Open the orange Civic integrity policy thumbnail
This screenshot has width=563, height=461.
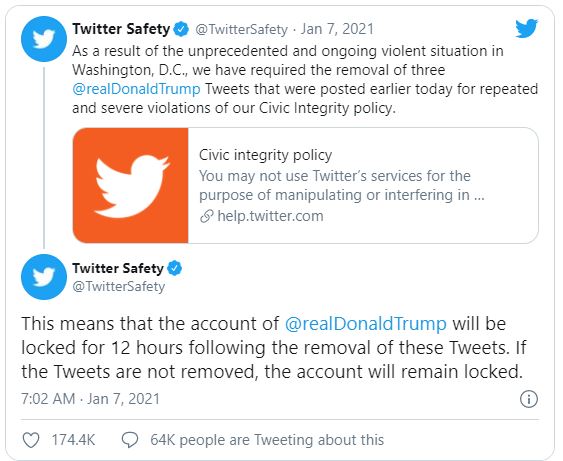tap(130, 185)
